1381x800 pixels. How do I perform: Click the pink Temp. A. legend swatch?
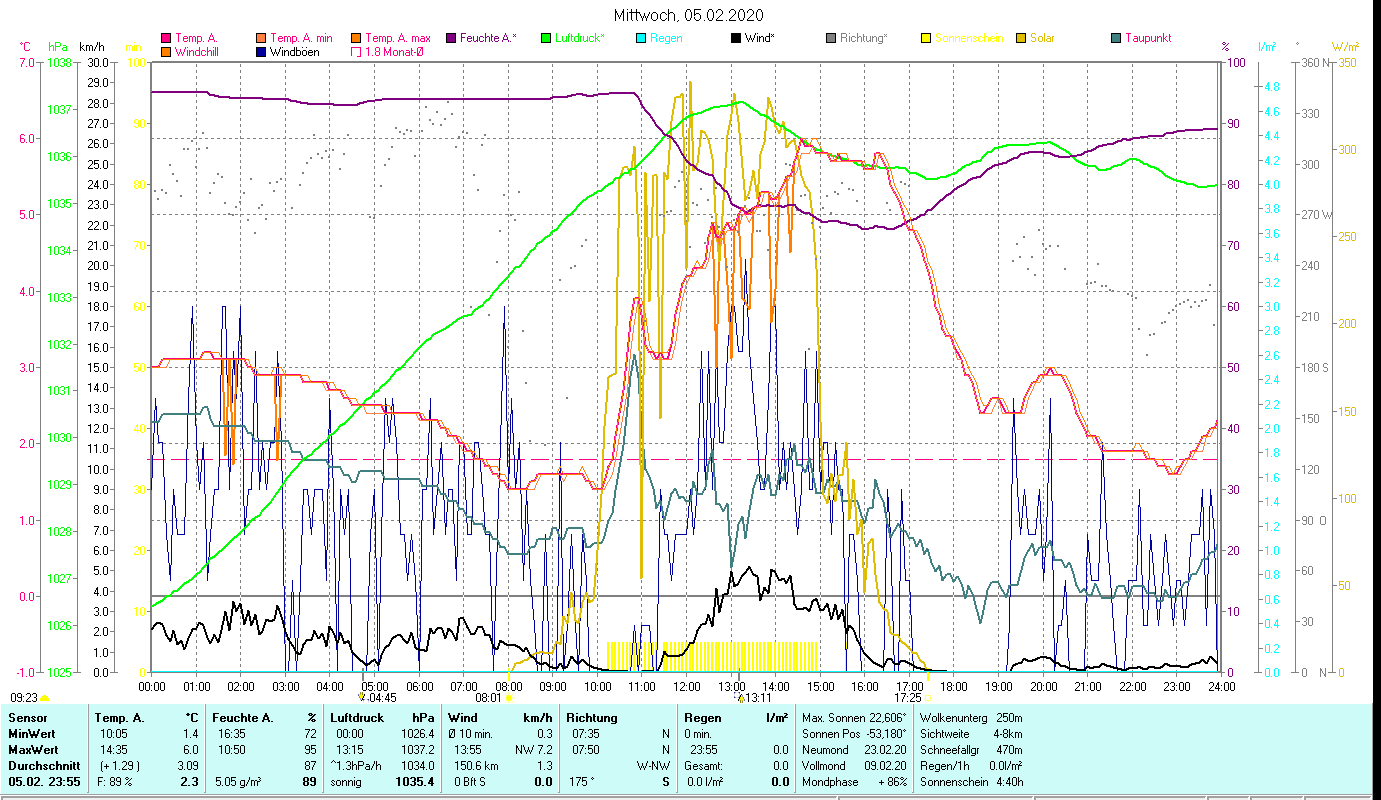(166, 39)
